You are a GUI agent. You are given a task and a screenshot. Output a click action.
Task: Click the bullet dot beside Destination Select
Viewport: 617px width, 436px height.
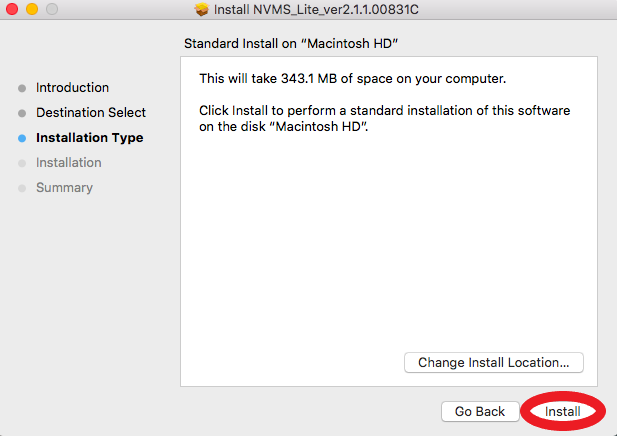pyautogui.click(x=22, y=113)
